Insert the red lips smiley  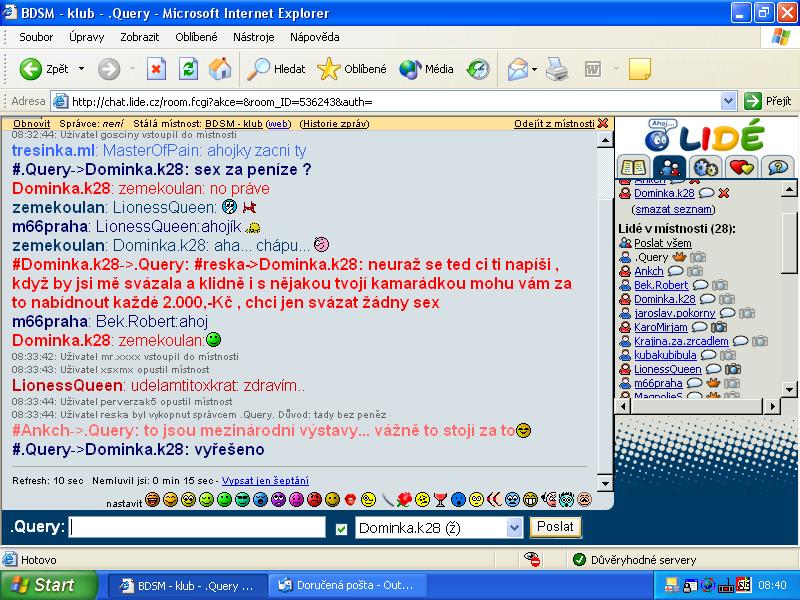point(350,499)
